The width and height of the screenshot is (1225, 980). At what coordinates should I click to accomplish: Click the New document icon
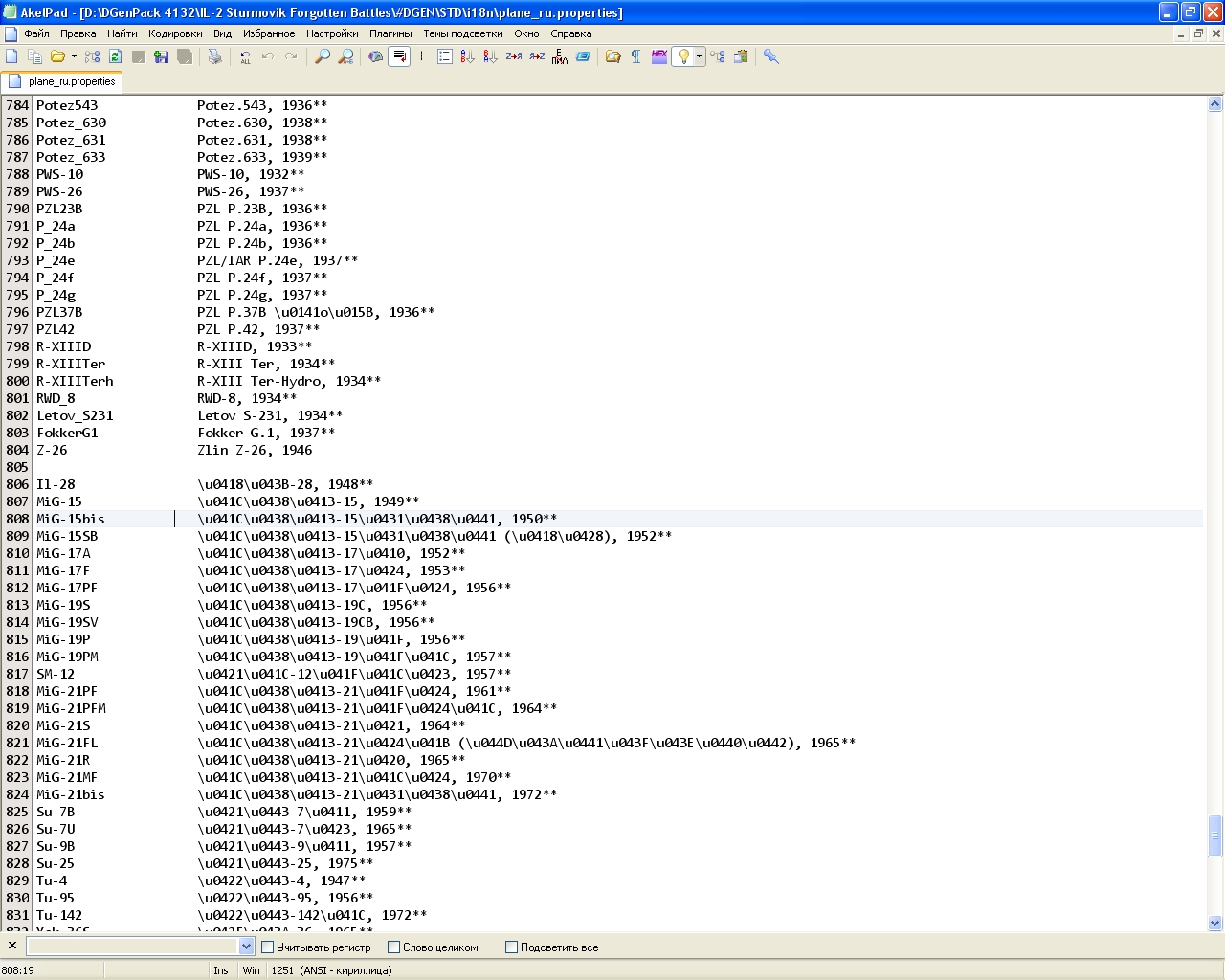click(x=12, y=56)
